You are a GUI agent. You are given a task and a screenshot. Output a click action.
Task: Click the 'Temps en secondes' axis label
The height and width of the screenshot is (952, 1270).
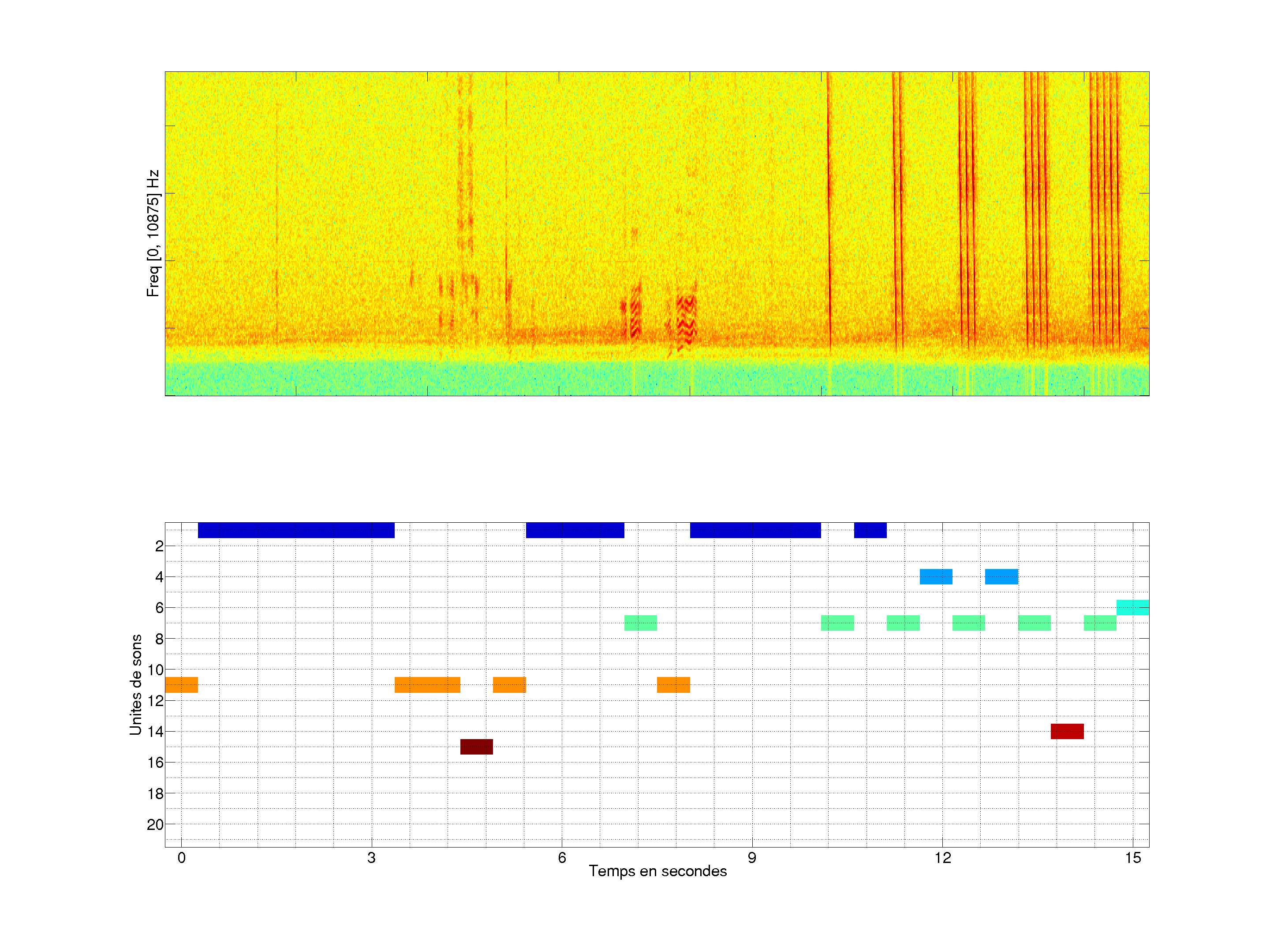(x=657, y=871)
